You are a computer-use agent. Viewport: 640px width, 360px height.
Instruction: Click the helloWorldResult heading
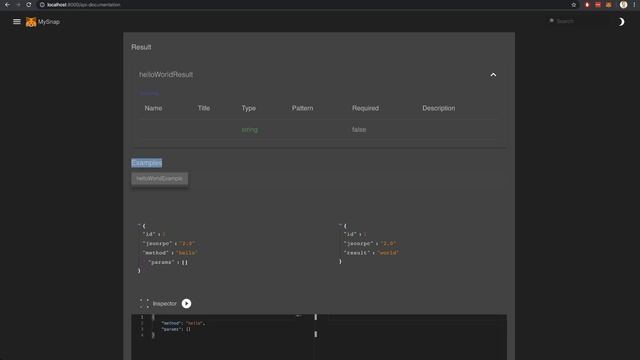click(x=166, y=75)
